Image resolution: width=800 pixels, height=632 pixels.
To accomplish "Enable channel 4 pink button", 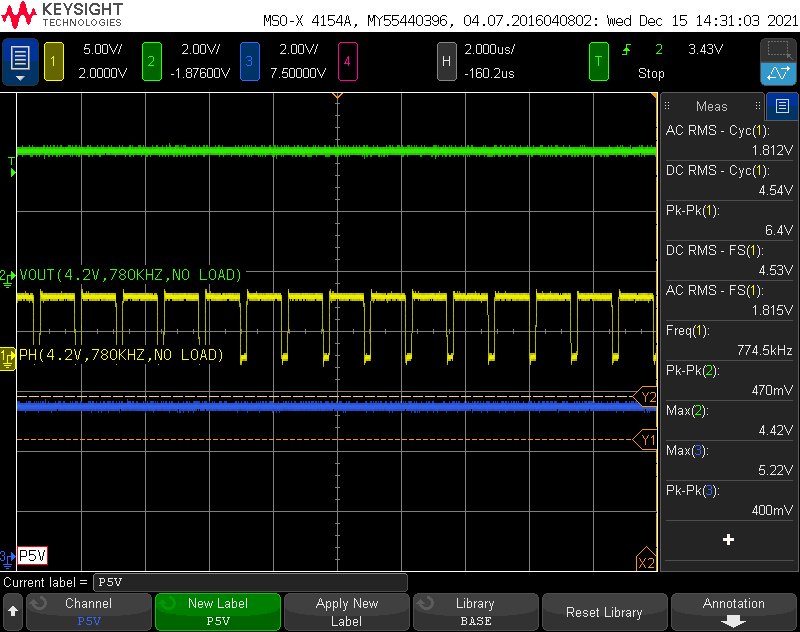I will pyautogui.click(x=347, y=62).
